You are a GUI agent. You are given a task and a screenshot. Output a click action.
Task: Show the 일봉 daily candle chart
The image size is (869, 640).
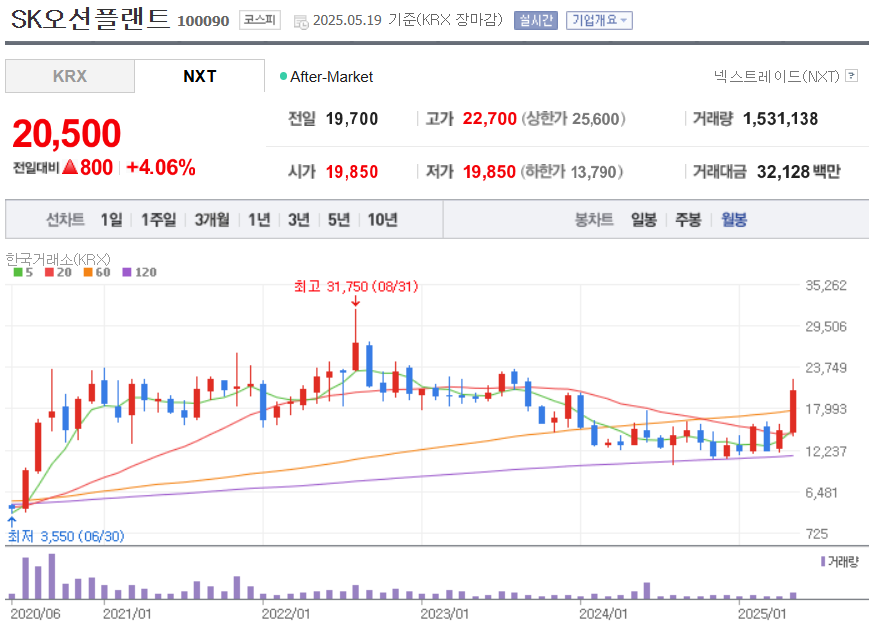644,219
